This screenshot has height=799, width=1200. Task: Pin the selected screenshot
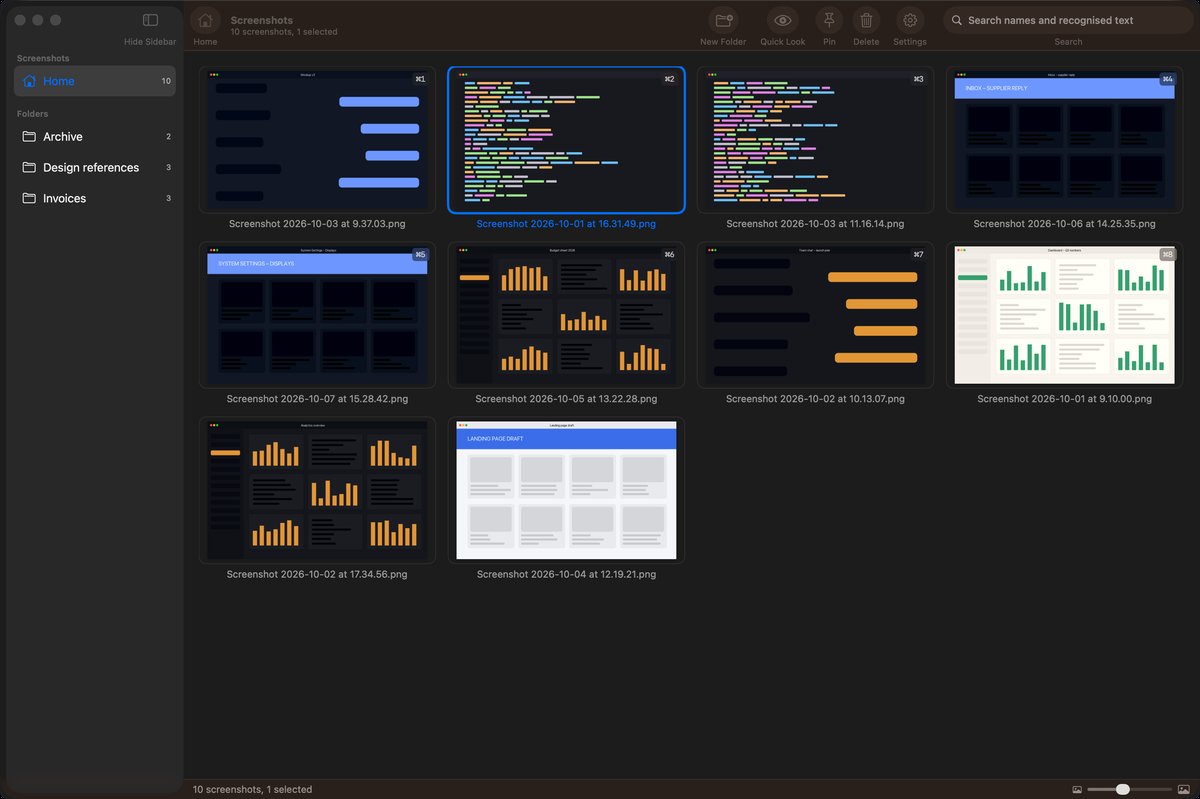coord(829,20)
